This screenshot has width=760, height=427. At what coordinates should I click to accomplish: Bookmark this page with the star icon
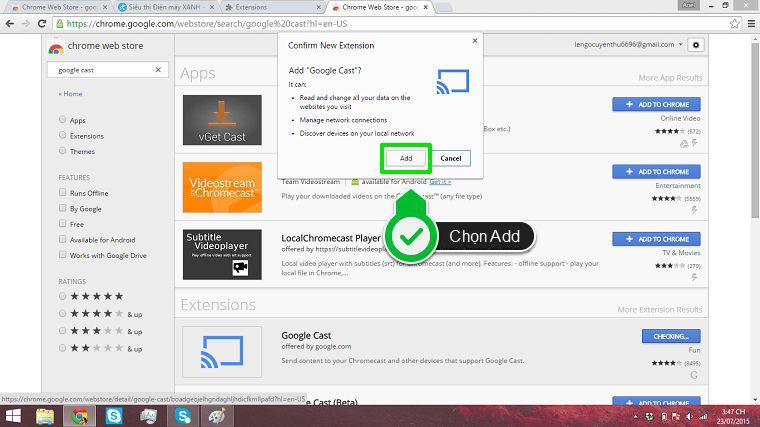(735, 23)
